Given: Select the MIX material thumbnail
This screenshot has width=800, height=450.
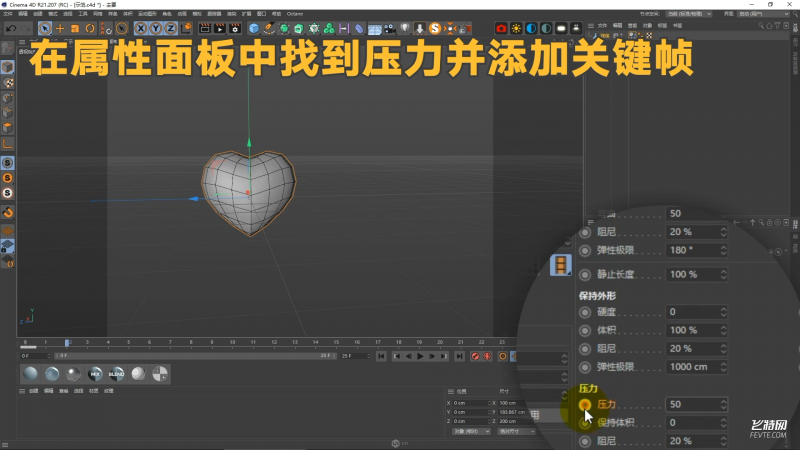Looking at the screenshot, I should click(95, 374).
